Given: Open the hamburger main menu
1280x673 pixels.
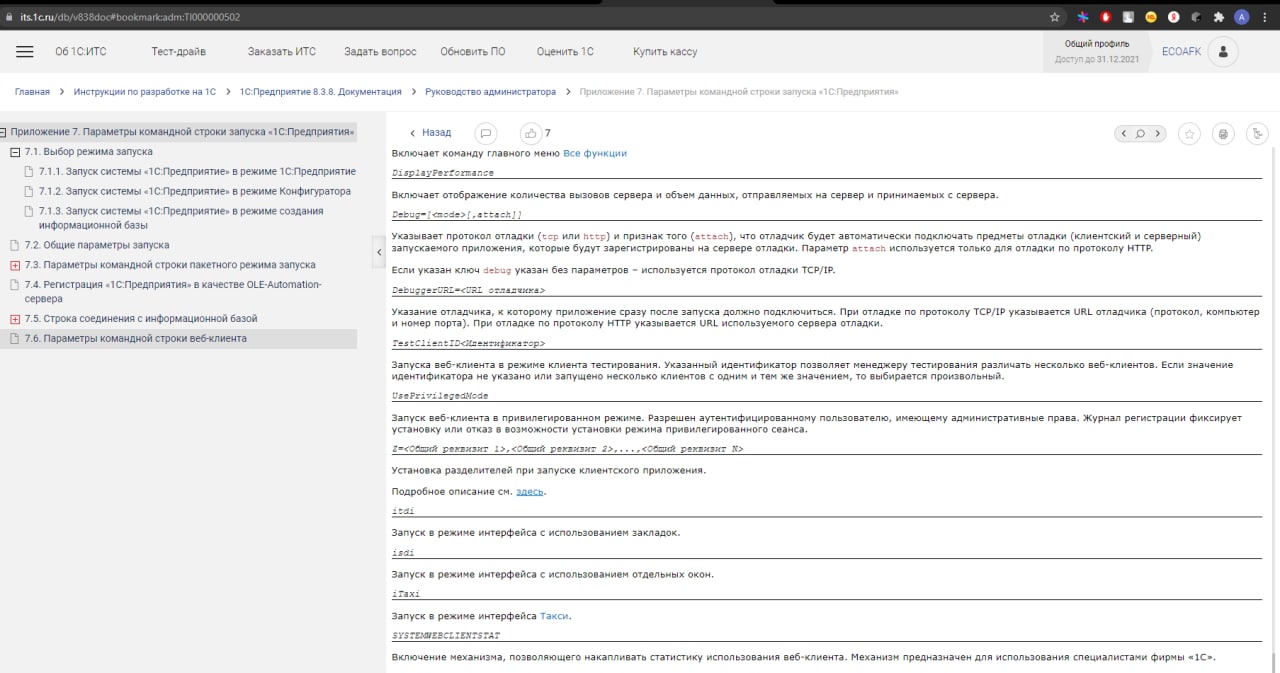Looking at the screenshot, I should [25, 52].
